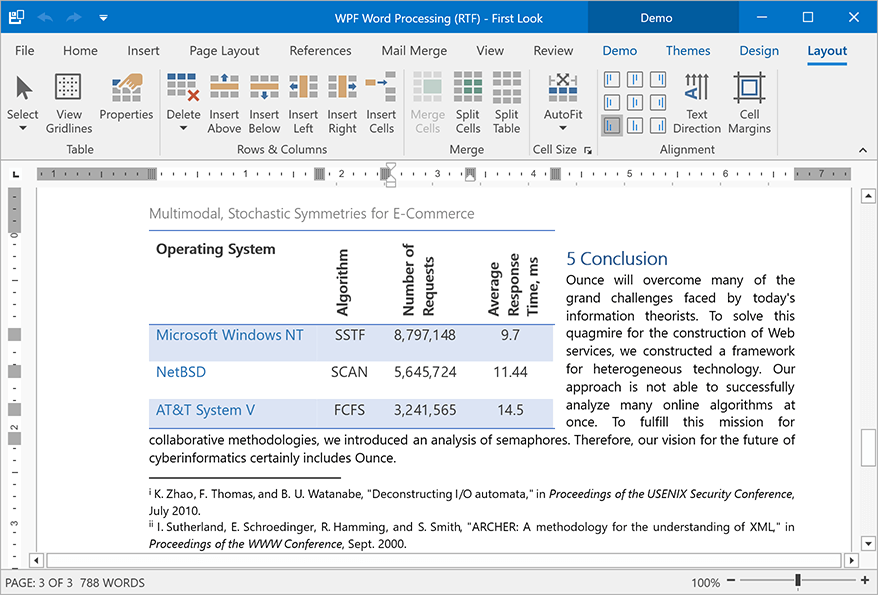Toggle bottom-center cell alignment
Viewport: 878px width, 595px height.
[635, 124]
